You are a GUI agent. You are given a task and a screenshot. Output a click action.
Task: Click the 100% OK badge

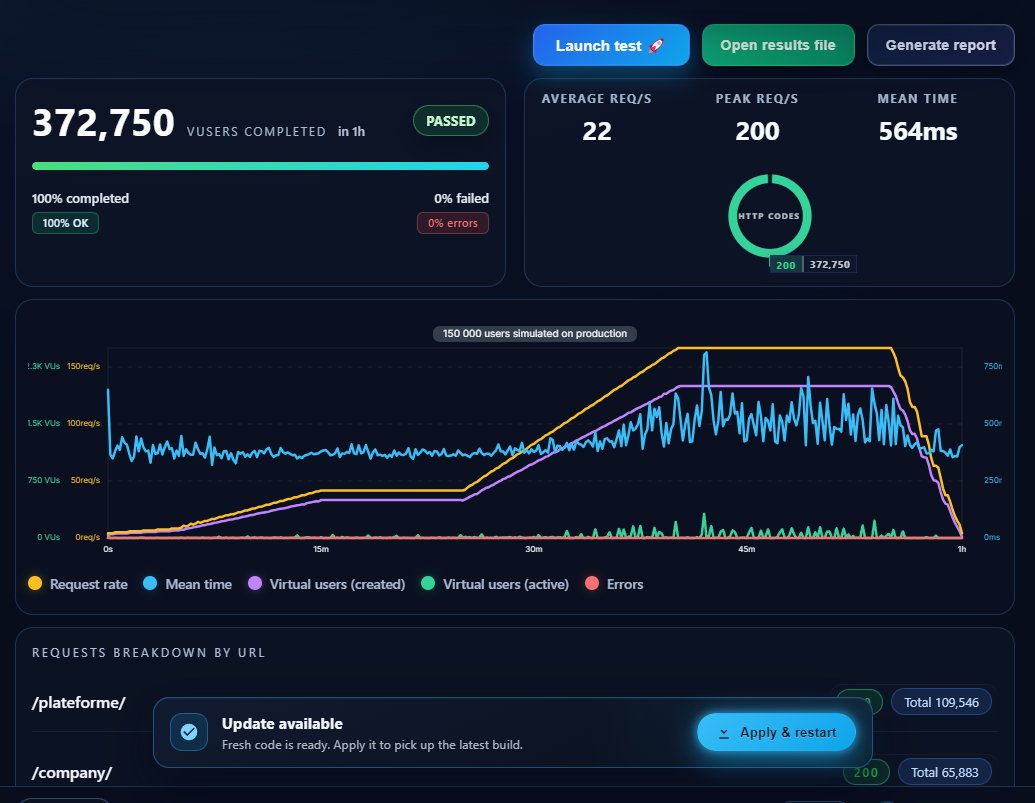(x=65, y=223)
